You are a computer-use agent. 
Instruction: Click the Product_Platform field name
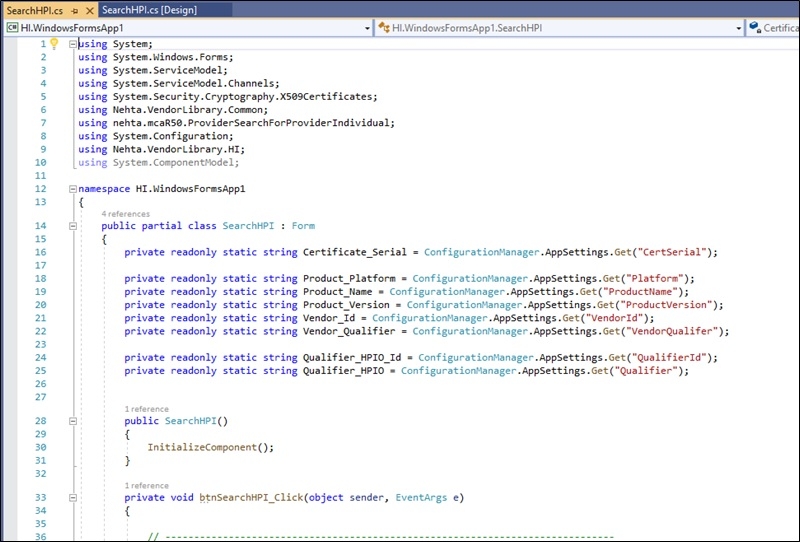point(349,279)
